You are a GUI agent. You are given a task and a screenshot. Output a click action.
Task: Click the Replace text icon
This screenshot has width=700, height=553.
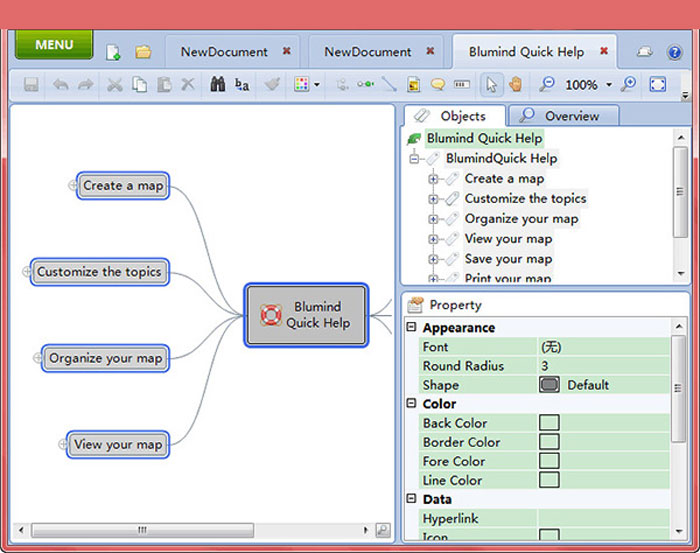(x=242, y=84)
